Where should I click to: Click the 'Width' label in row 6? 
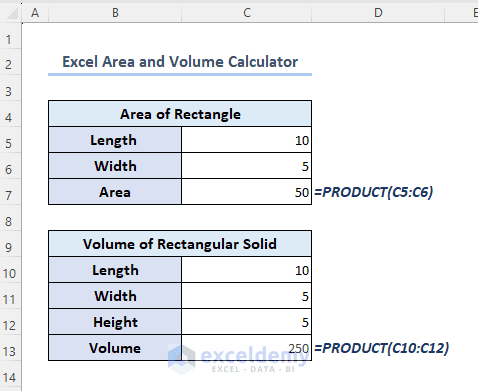pos(115,166)
